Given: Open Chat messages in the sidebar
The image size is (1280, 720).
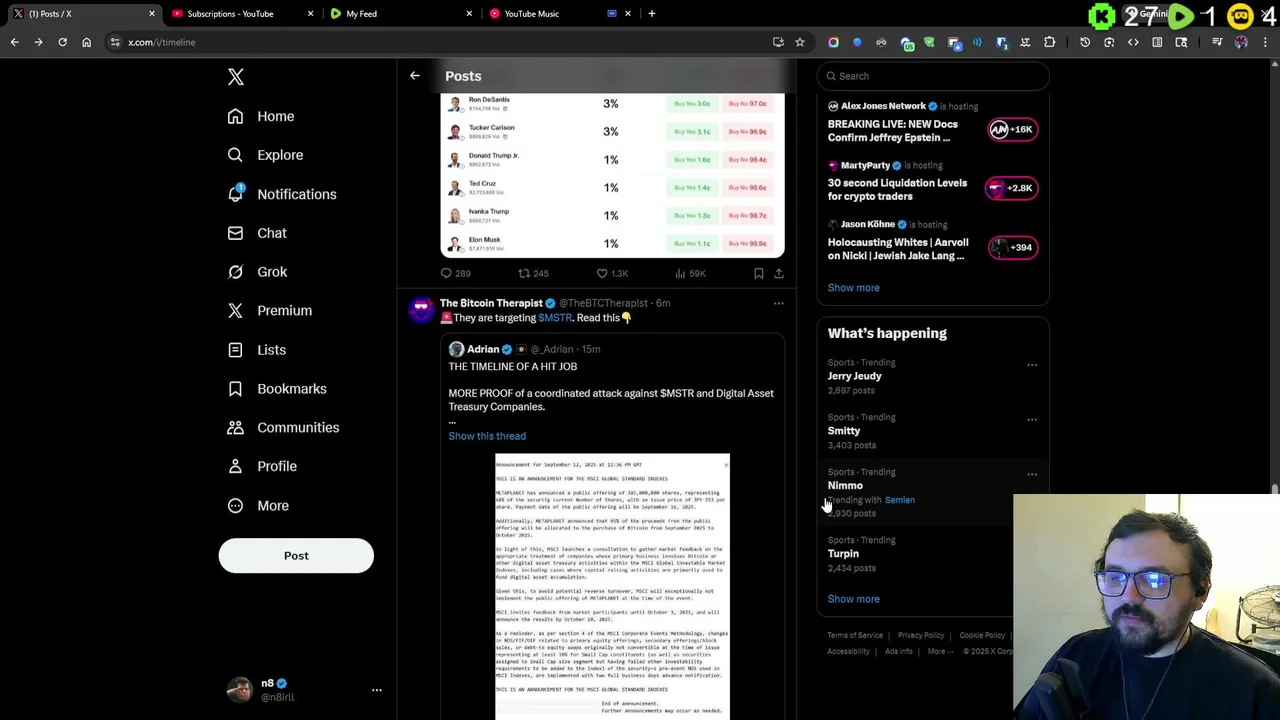Looking at the screenshot, I should click(257, 233).
